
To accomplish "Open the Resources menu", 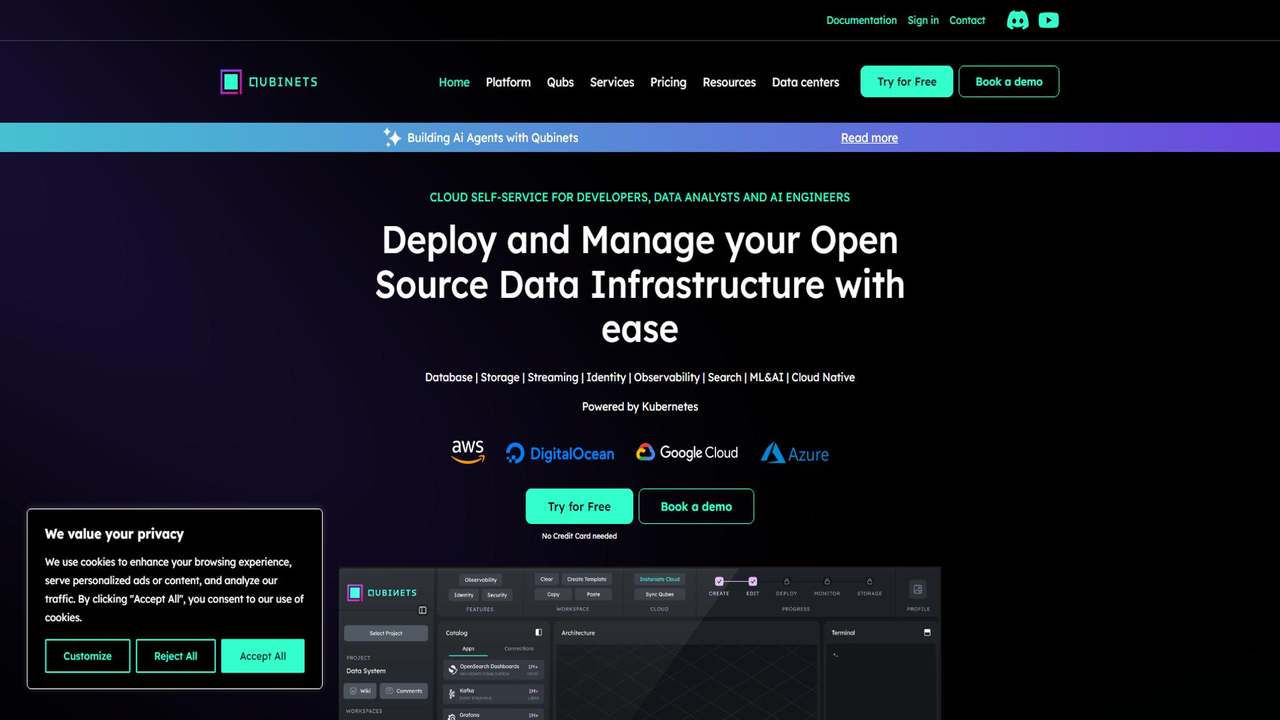I will coord(729,82).
